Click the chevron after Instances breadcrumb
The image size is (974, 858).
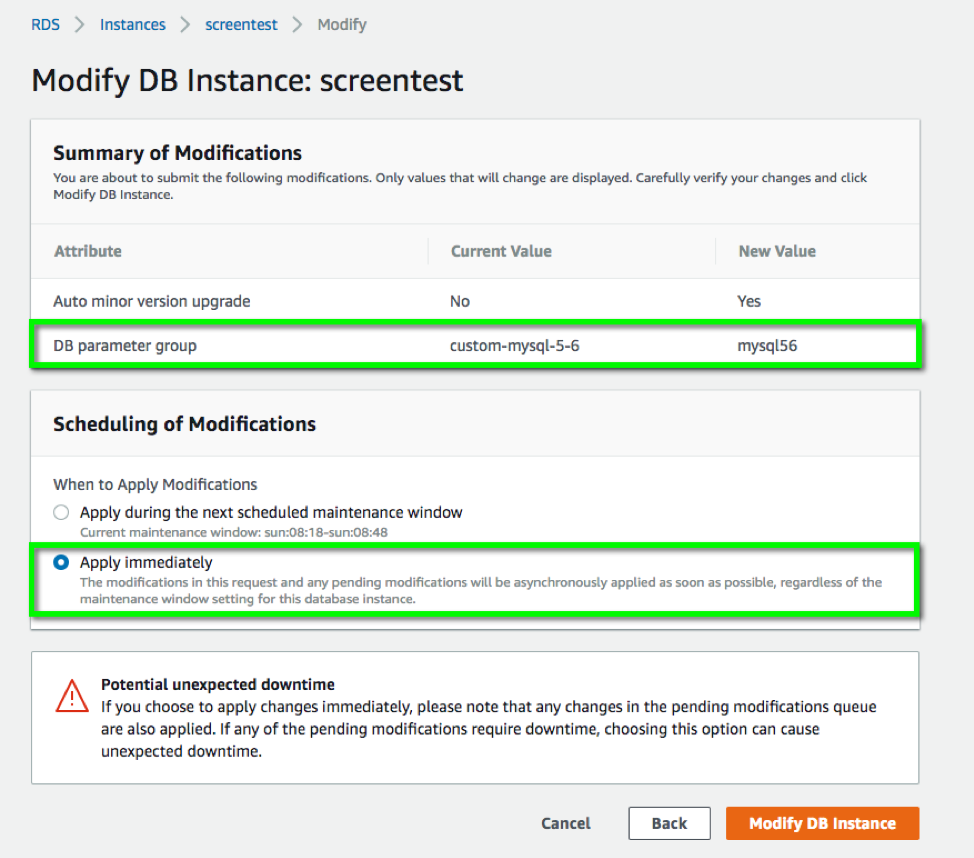point(185,25)
